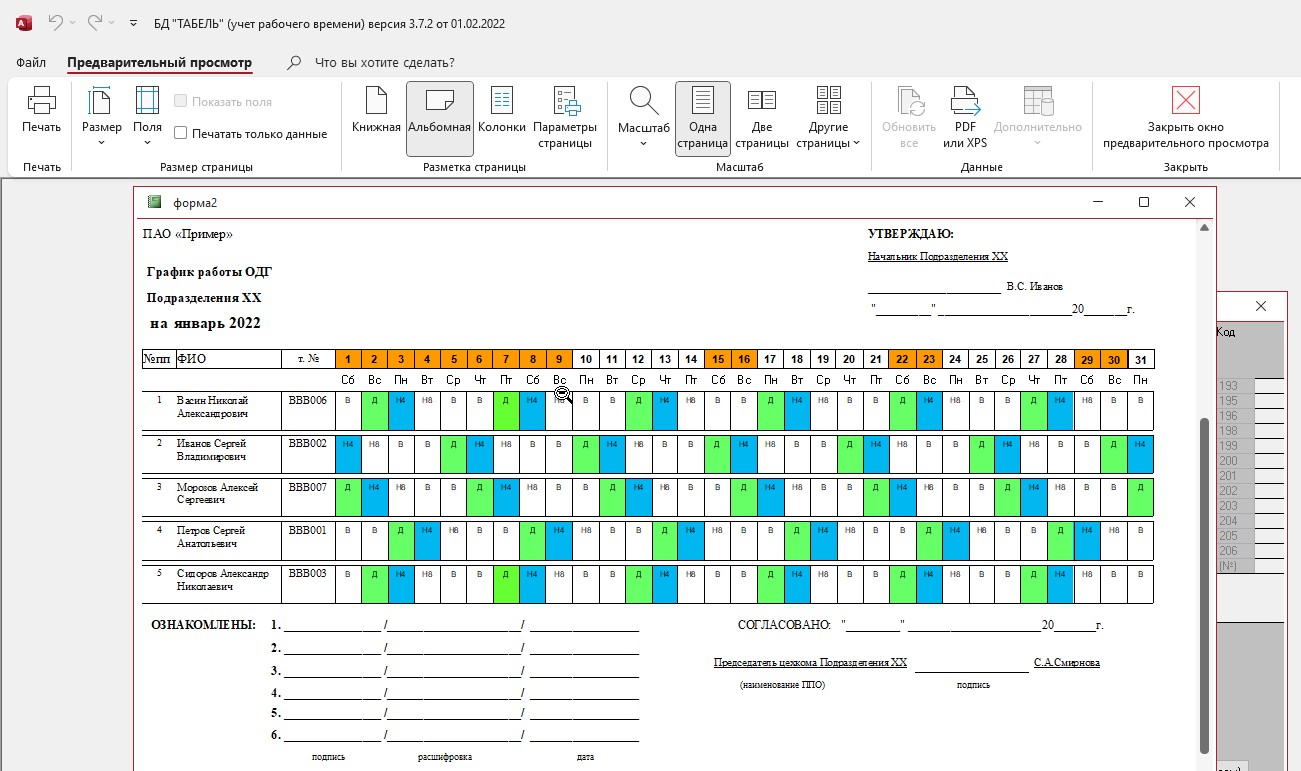Open the Файл menu

pyautogui.click(x=31, y=62)
